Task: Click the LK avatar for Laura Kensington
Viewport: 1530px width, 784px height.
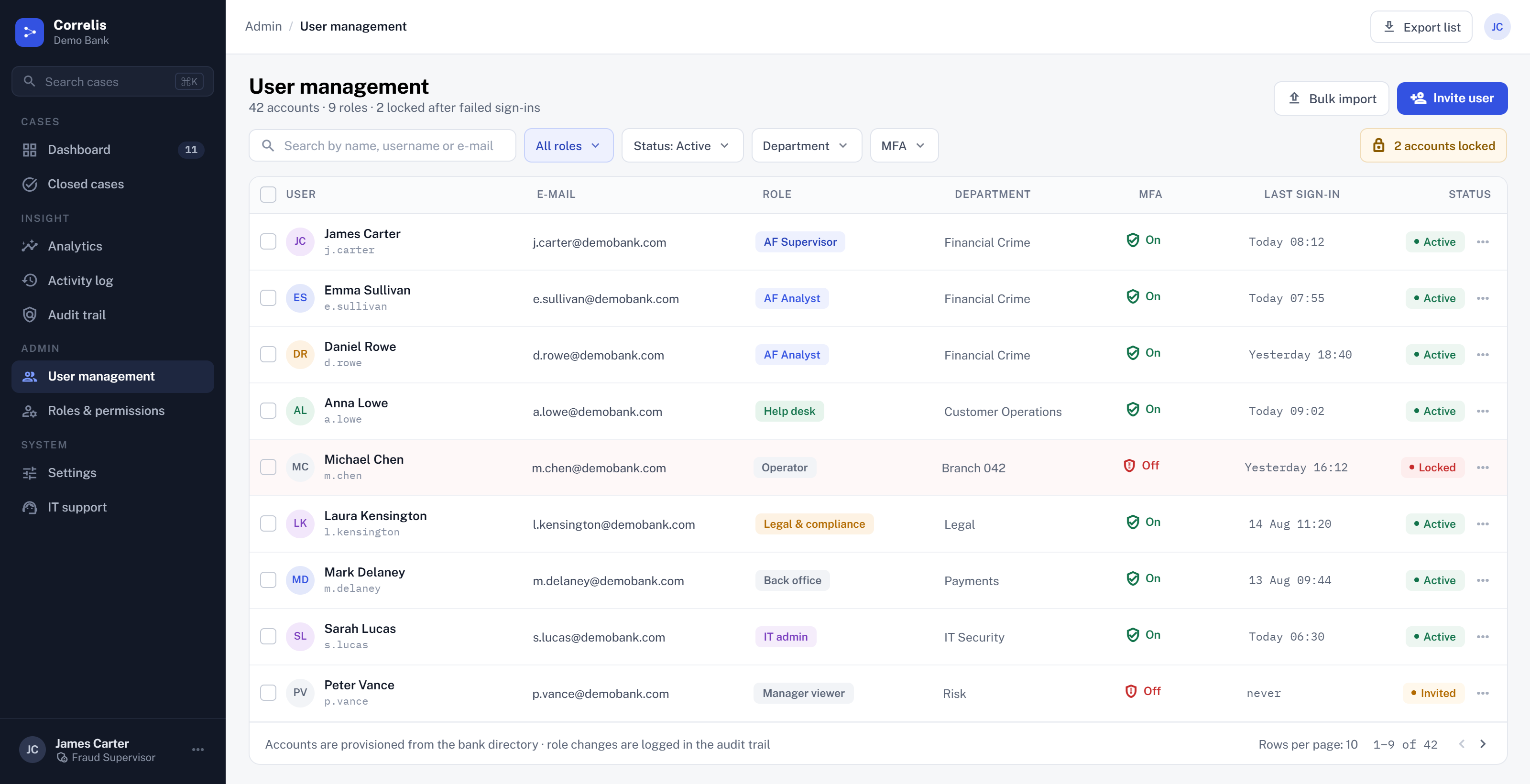Action: [300, 524]
